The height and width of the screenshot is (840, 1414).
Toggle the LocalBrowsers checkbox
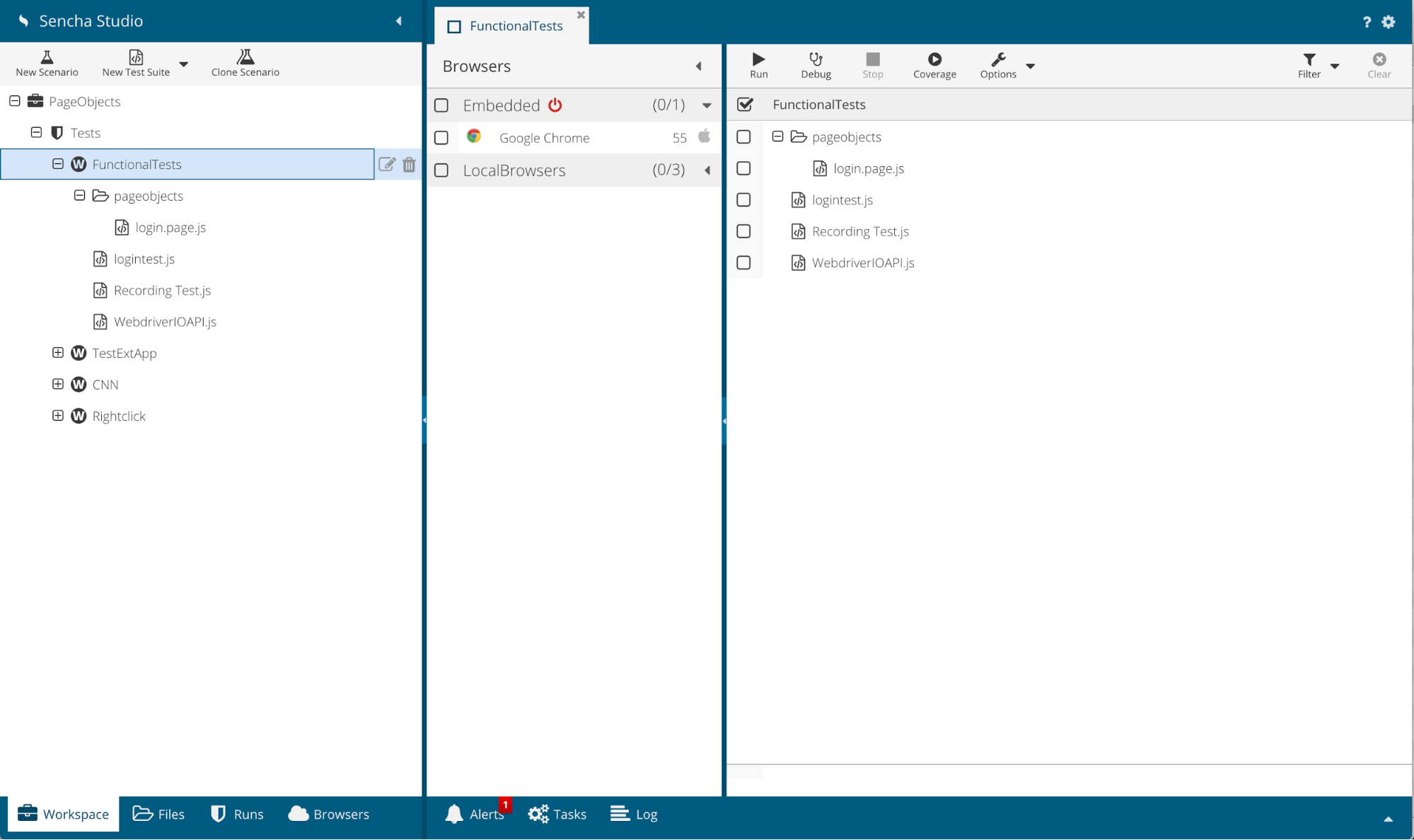[x=441, y=170]
